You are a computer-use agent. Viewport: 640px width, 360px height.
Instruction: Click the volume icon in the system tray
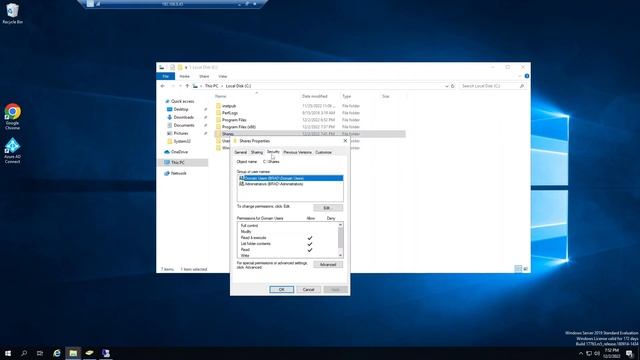[598, 353]
